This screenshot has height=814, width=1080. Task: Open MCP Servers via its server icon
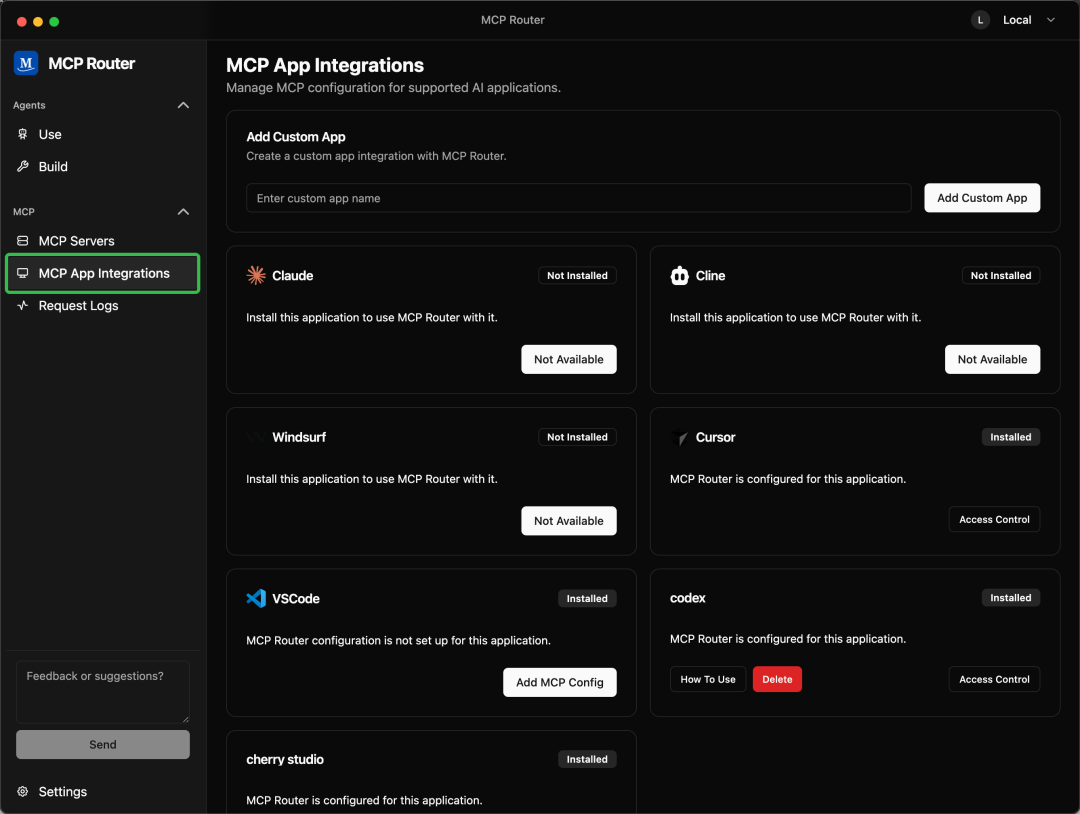pyautogui.click(x=22, y=240)
